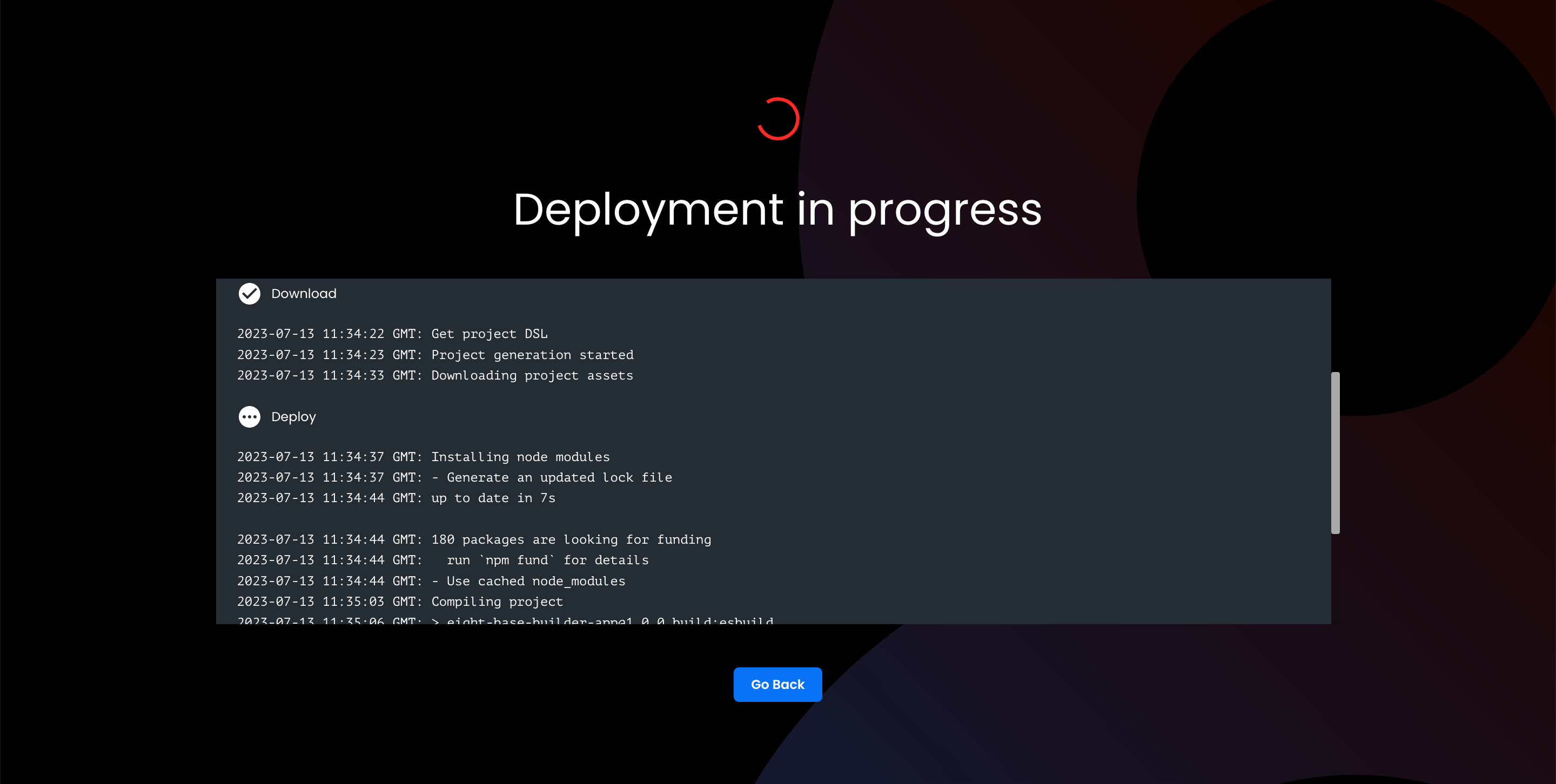
Task: Click the 'Project generation started' log entry
Action: (532, 355)
